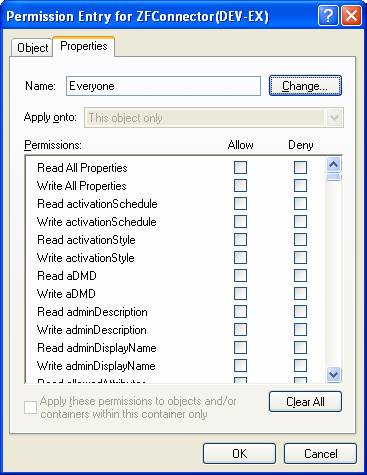Image resolution: width=367 pixels, height=475 pixels.
Task: Switch to the Object tab
Action: pyautogui.click(x=32, y=48)
